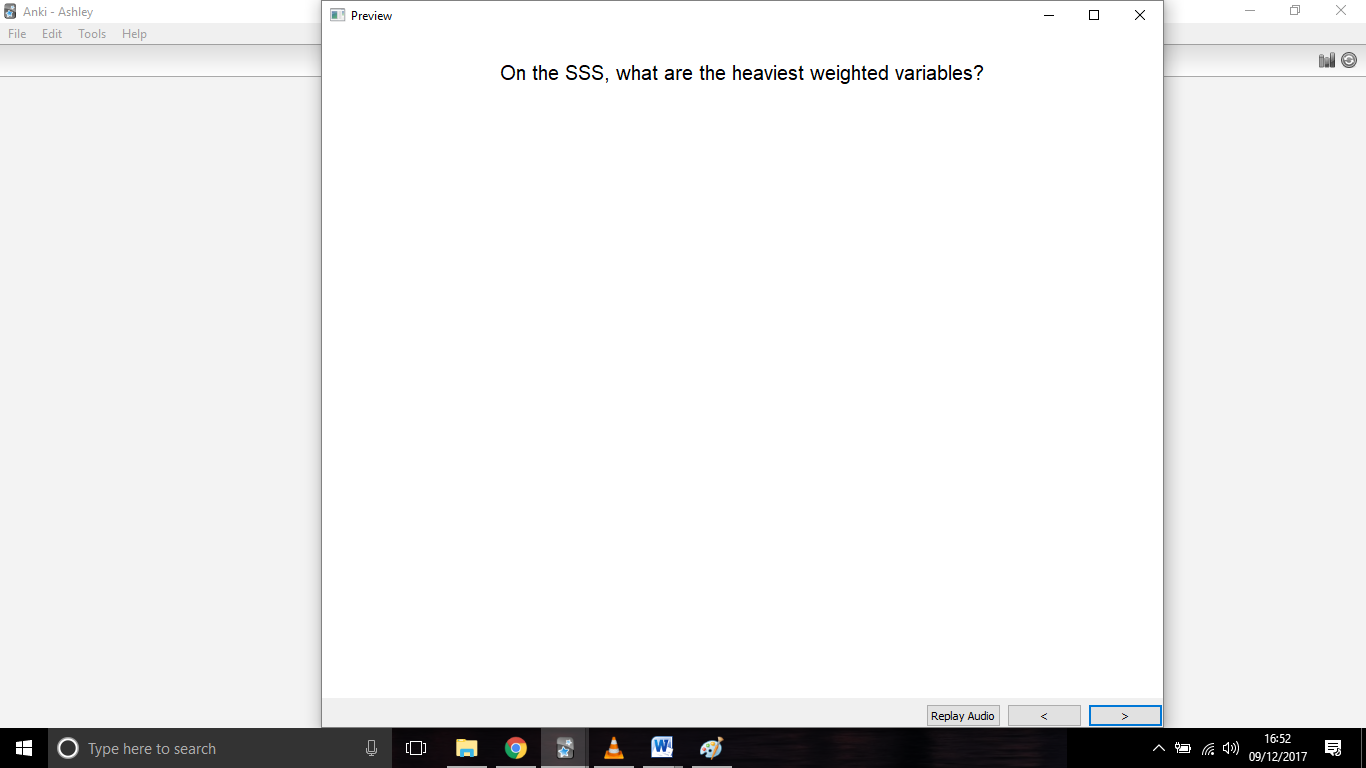The height and width of the screenshot is (768, 1366).
Task: Minimize the Preview window
Action: click(x=1049, y=15)
